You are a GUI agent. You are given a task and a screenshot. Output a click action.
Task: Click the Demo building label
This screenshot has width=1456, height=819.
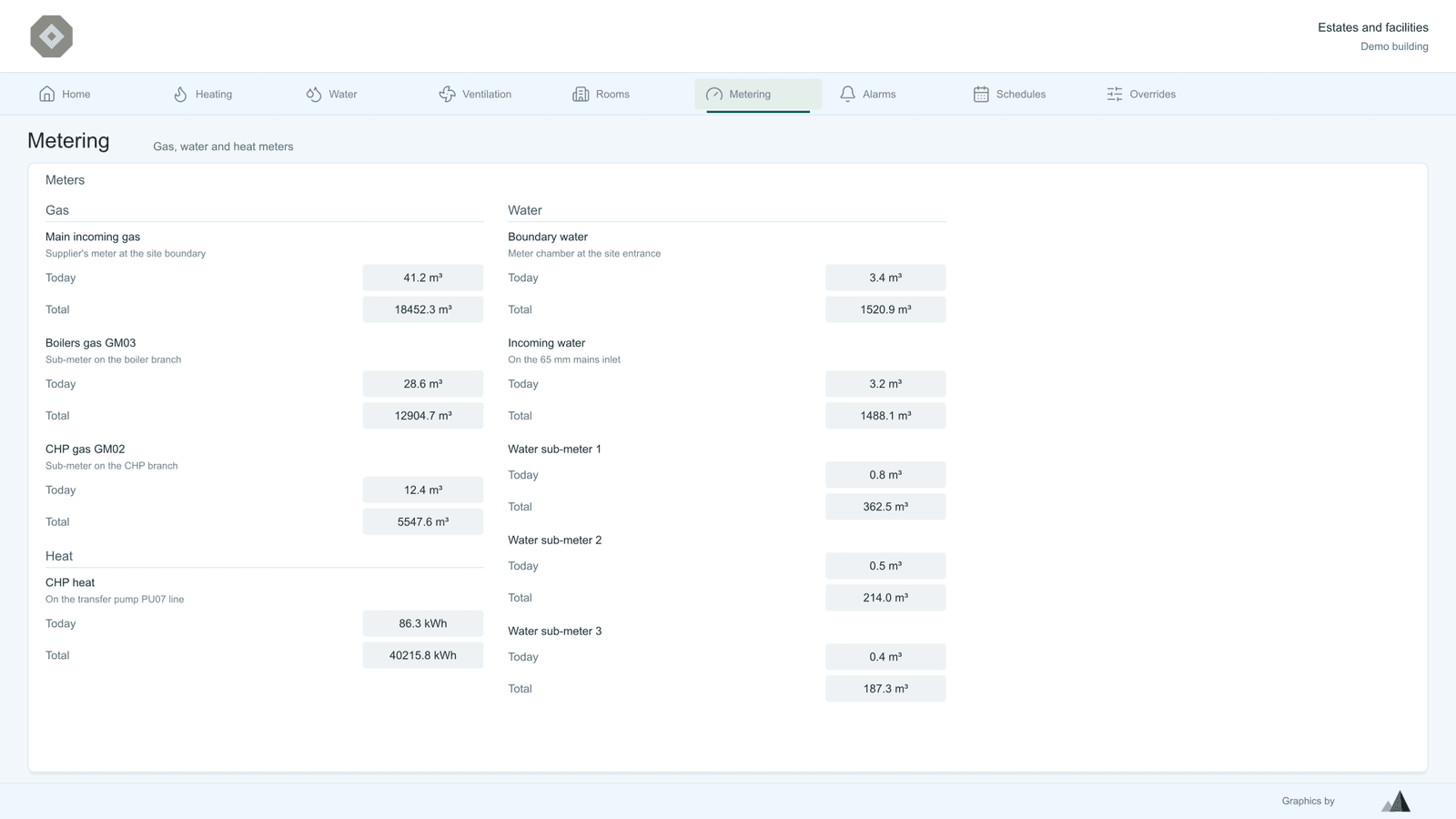[1394, 46]
